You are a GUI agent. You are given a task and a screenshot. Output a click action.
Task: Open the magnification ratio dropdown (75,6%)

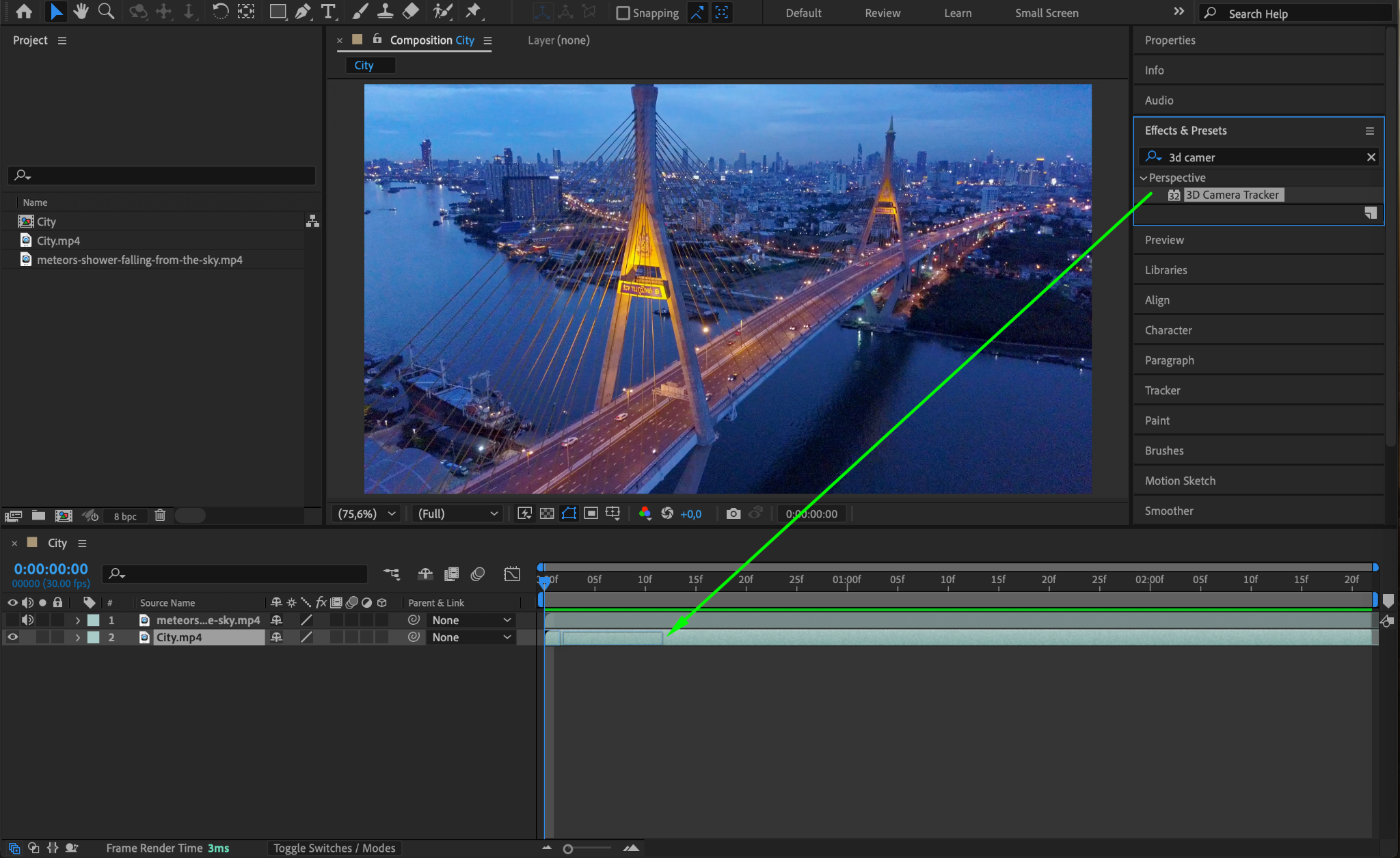point(367,513)
